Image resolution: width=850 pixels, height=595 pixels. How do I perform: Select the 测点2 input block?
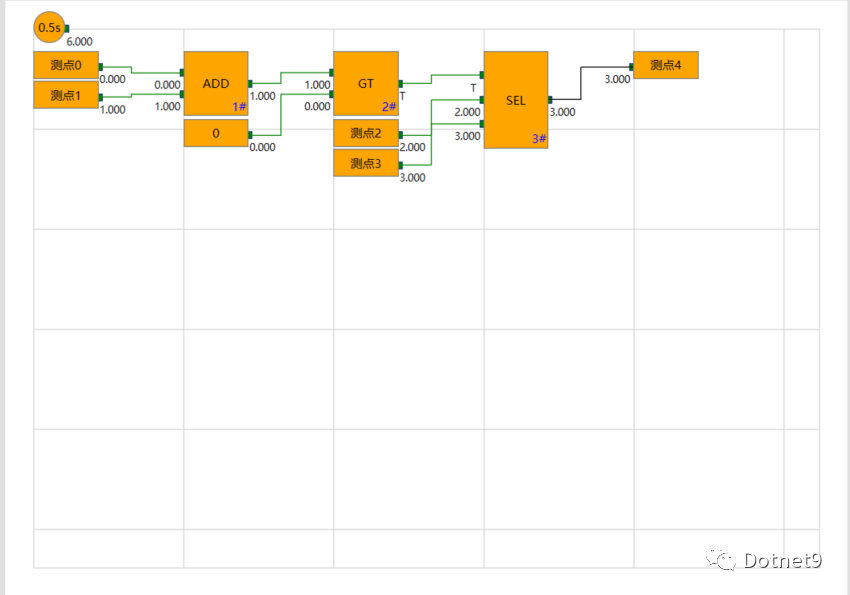click(x=366, y=133)
